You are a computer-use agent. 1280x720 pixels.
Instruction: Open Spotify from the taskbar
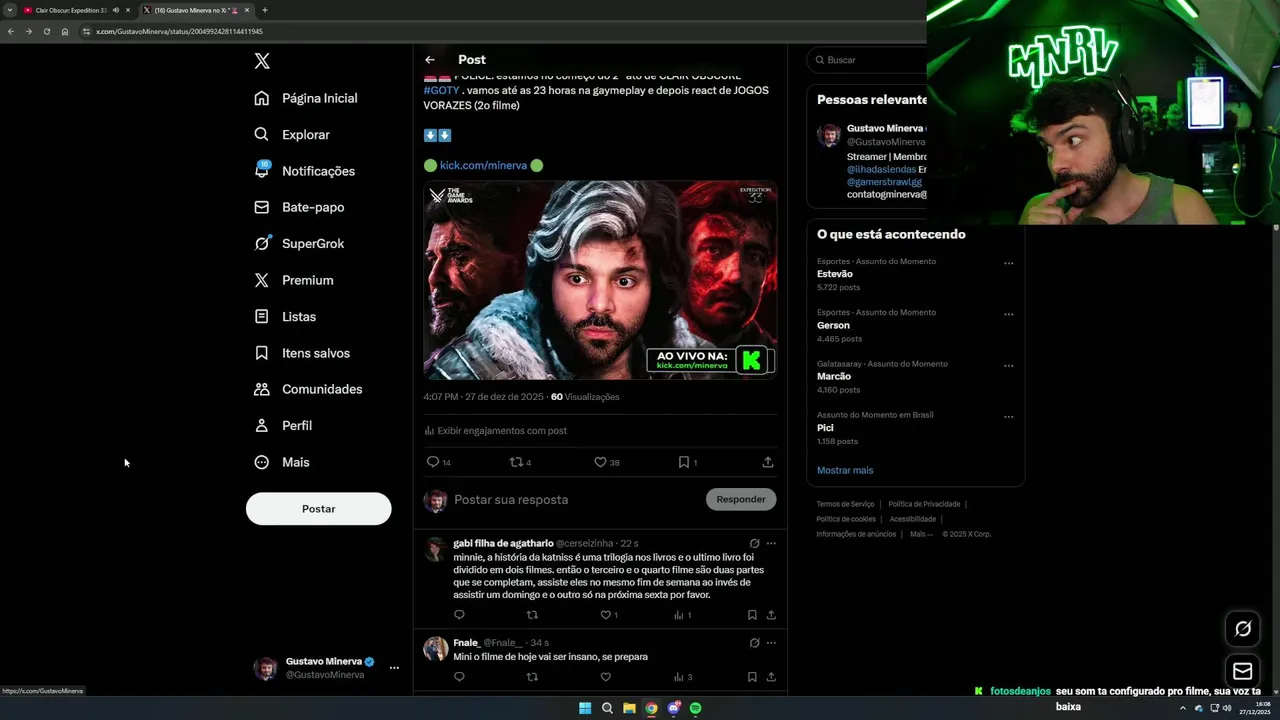point(695,708)
